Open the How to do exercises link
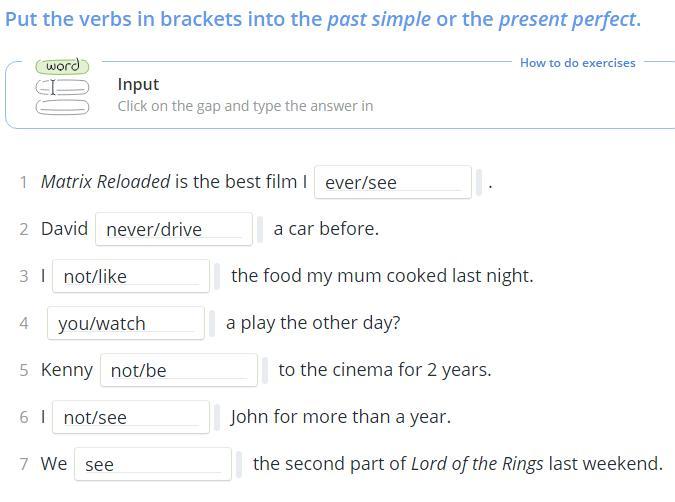The height and width of the screenshot is (502, 675). pyautogui.click(x=577, y=63)
